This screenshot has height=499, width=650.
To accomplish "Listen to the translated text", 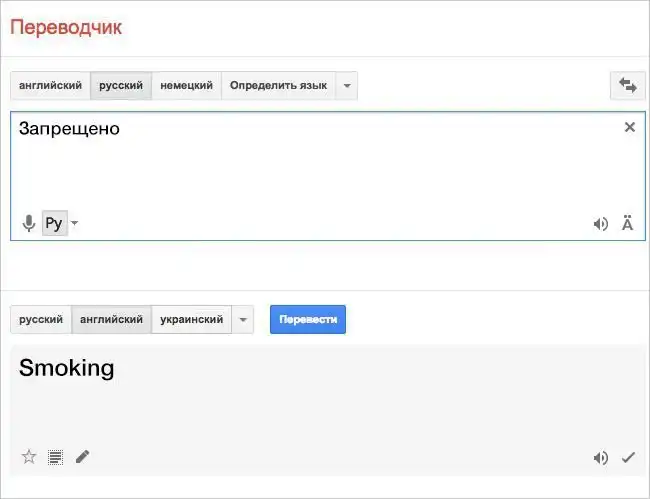I will pos(600,458).
